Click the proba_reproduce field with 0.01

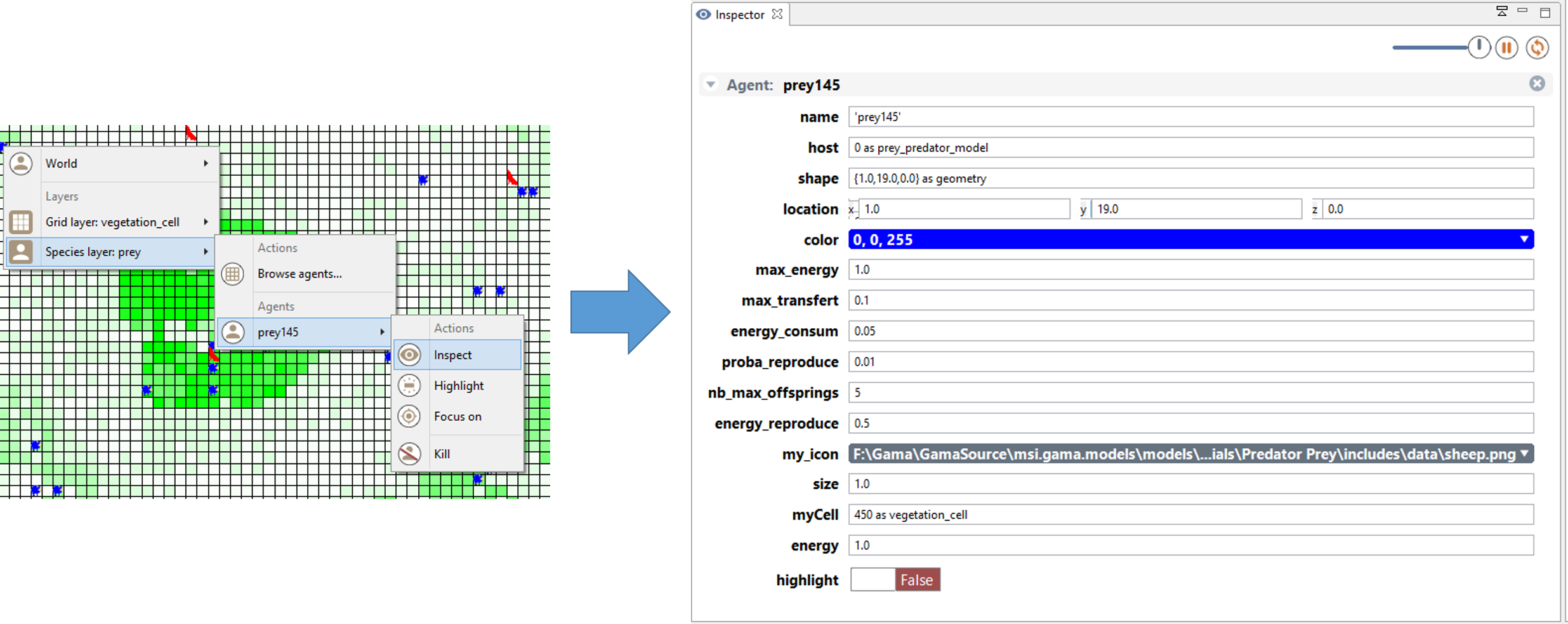tap(1191, 362)
